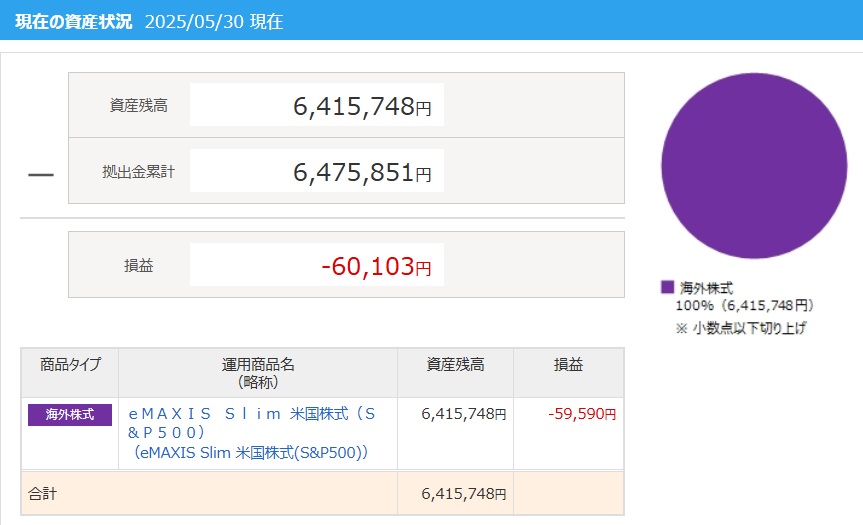Image resolution: width=863 pixels, height=525 pixels.
Task: Click the ※ 小数点以下切り上げ note
Action: (x=740, y=328)
